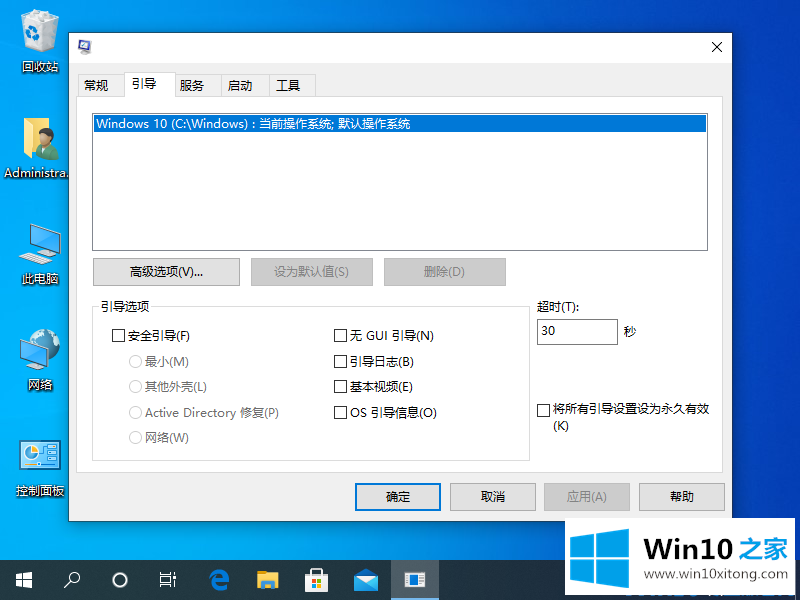Enable the 安全引导 checkbox

point(119,336)
